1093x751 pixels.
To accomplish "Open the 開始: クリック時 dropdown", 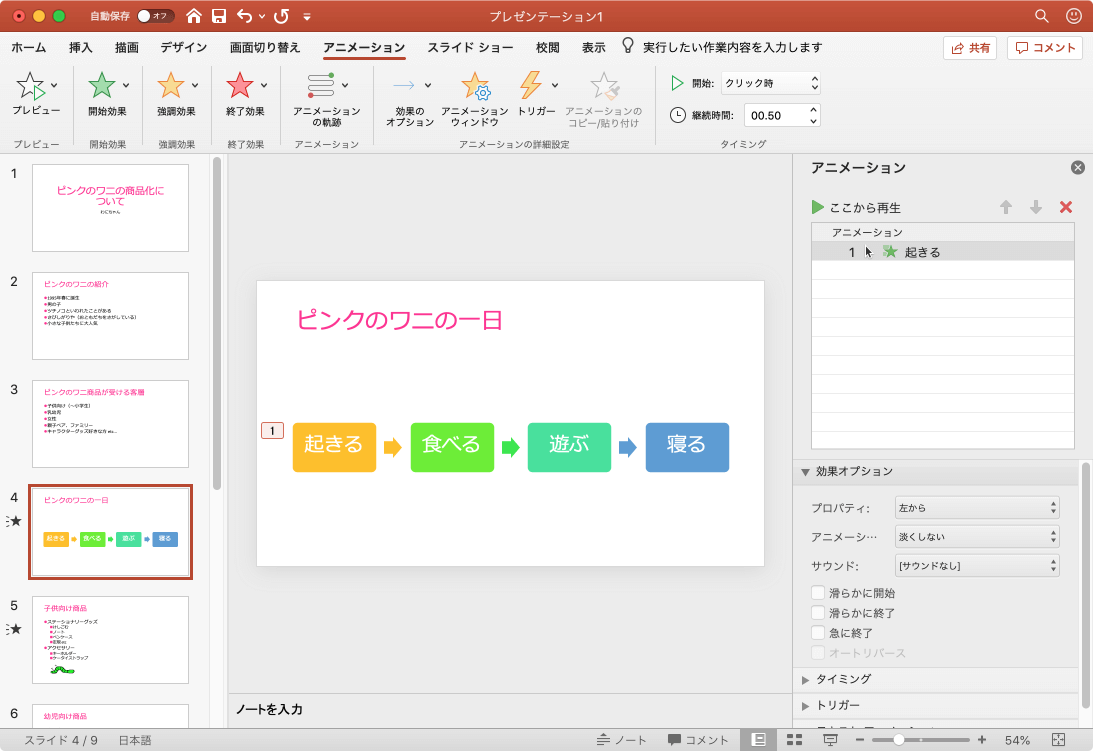I will coord(770,83).
